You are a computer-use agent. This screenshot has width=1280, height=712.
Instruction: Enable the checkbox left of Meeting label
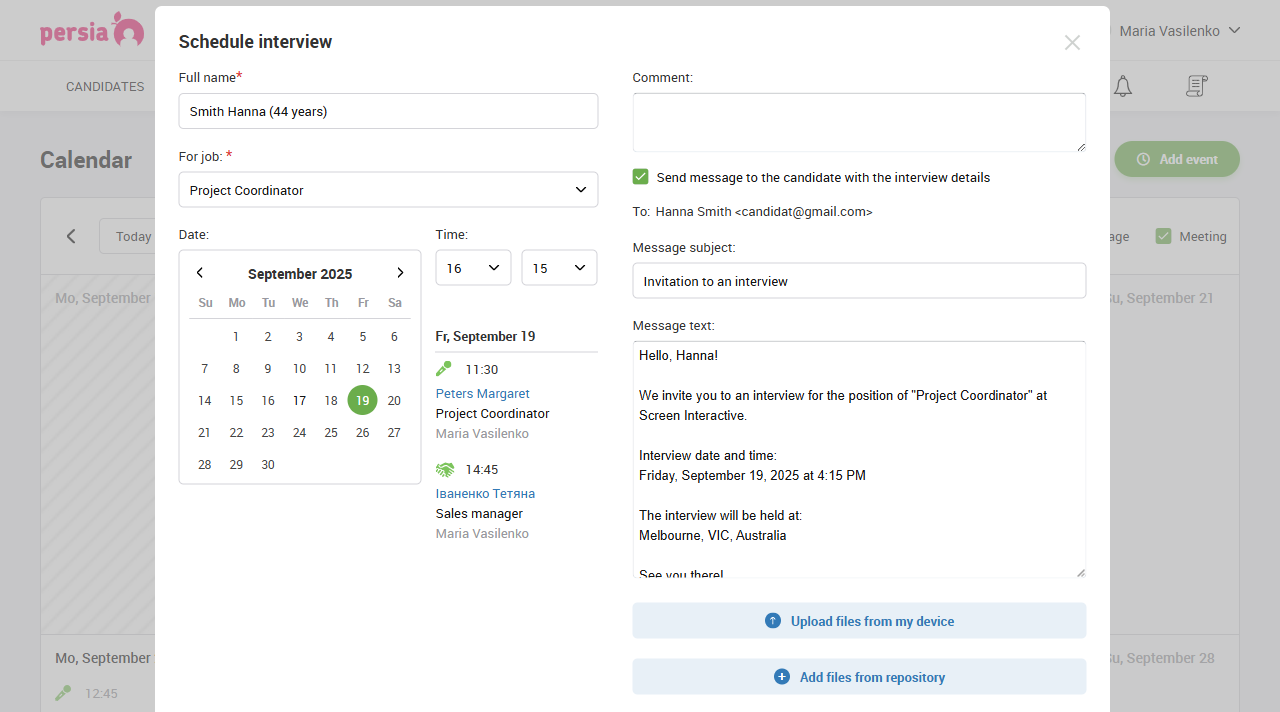[x=1164, y=236]
